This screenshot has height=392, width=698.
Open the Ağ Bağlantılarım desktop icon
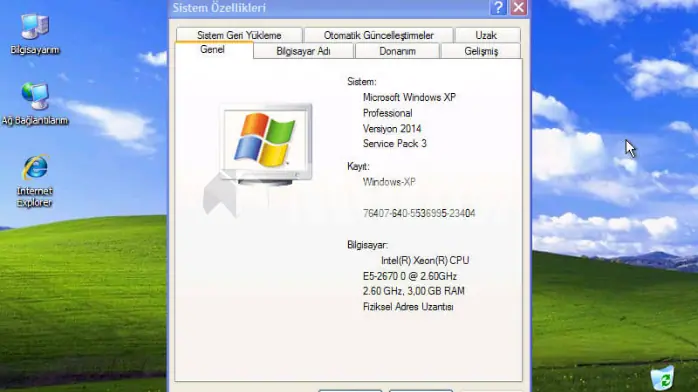[x=35, y=104]
